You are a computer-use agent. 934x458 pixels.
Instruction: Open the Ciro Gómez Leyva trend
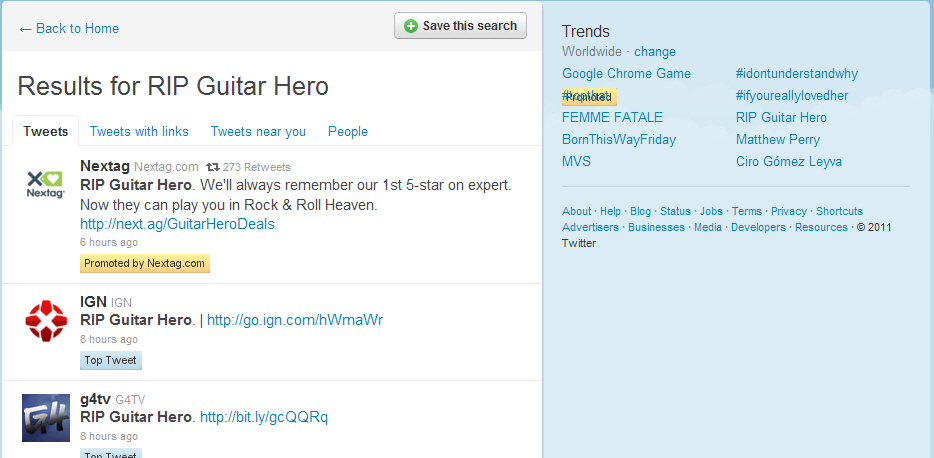pos(789,161)
